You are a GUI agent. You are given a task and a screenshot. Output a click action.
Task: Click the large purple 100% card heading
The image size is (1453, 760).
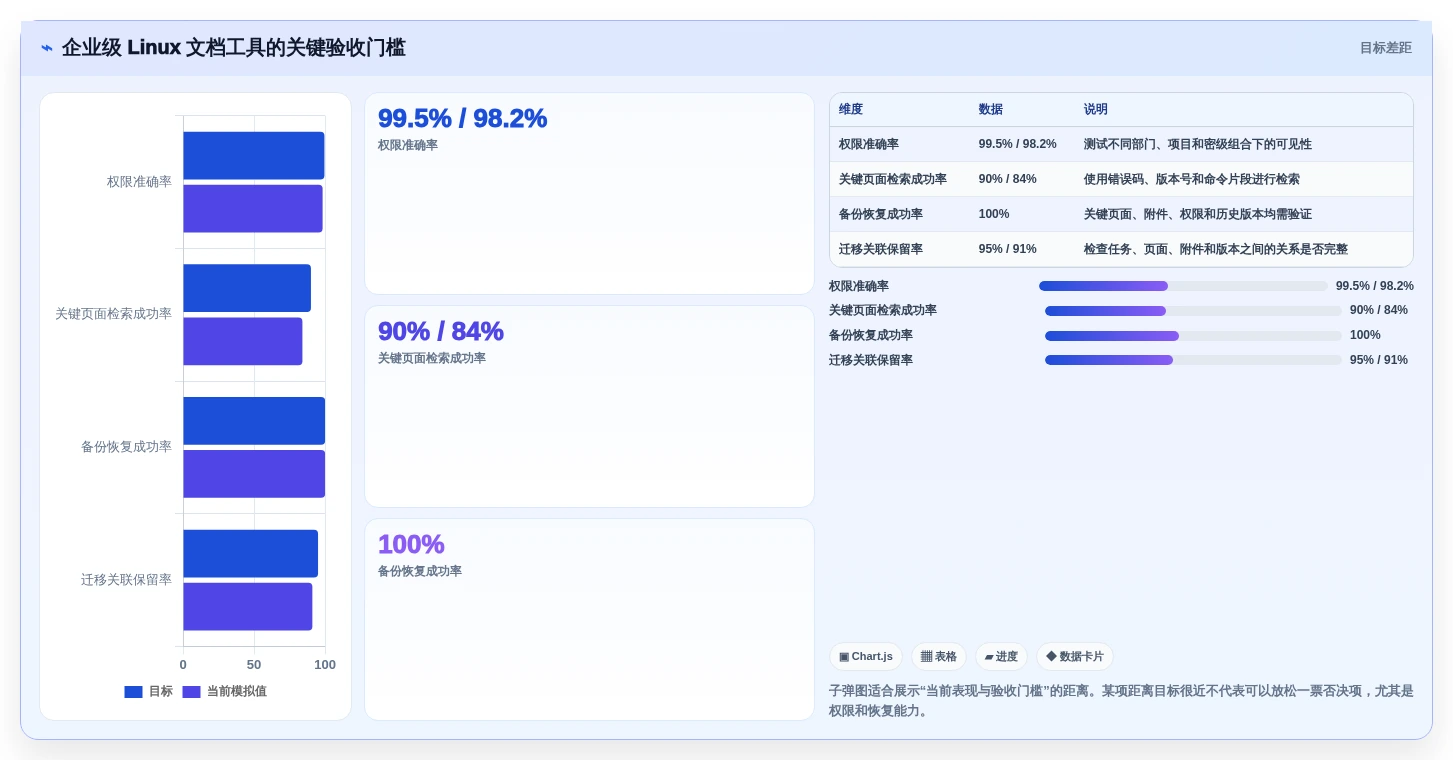tap(411, 544)
